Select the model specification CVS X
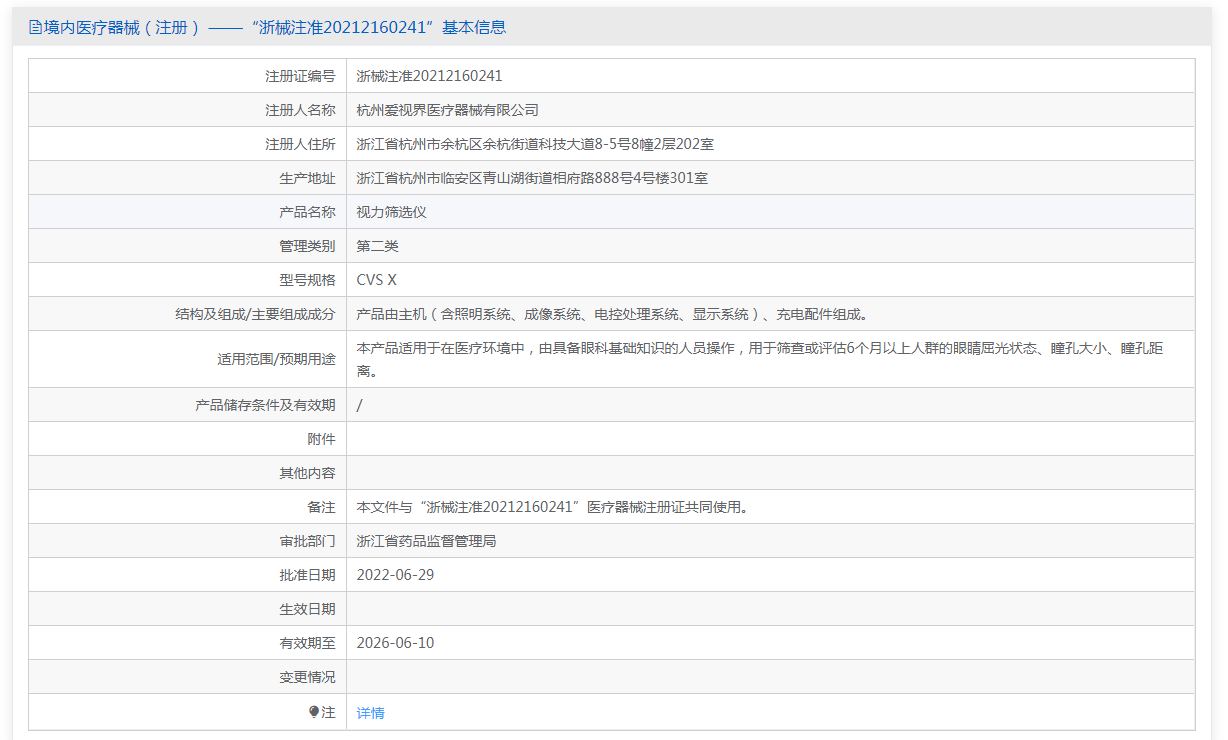 pyautogui.click(x=376, y=280)
